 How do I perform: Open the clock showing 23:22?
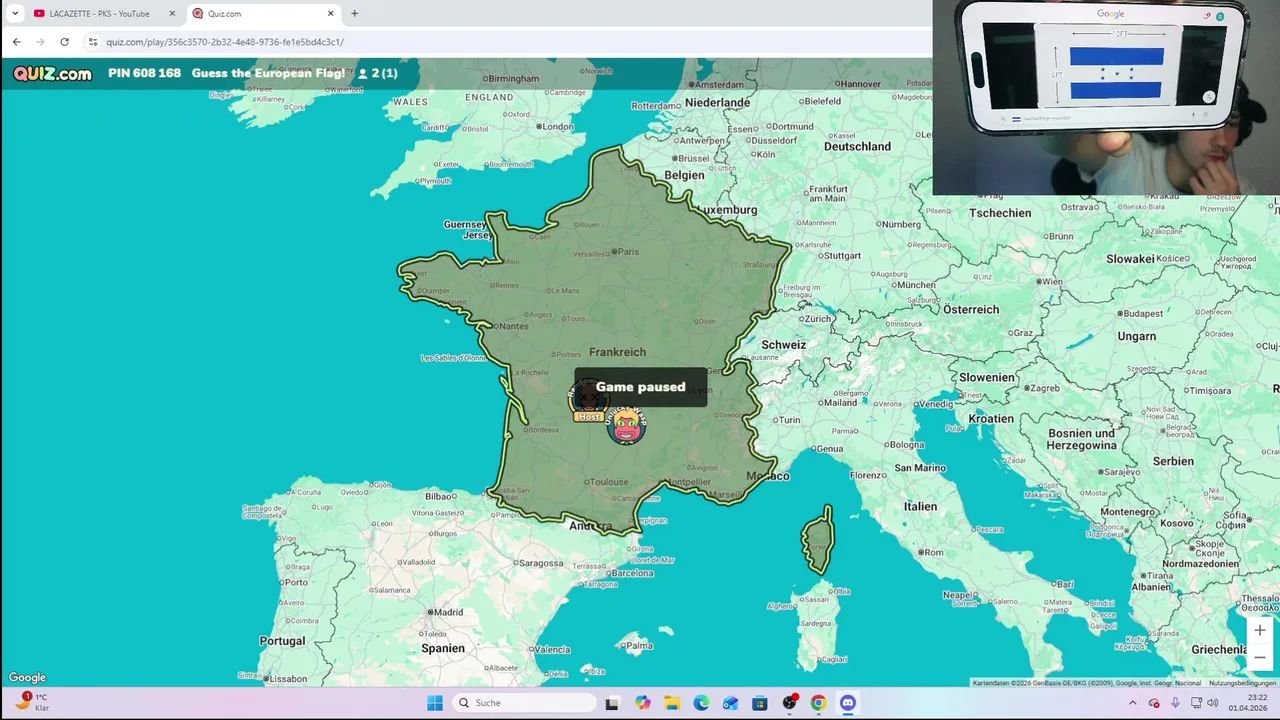(x=1248, y=703)
